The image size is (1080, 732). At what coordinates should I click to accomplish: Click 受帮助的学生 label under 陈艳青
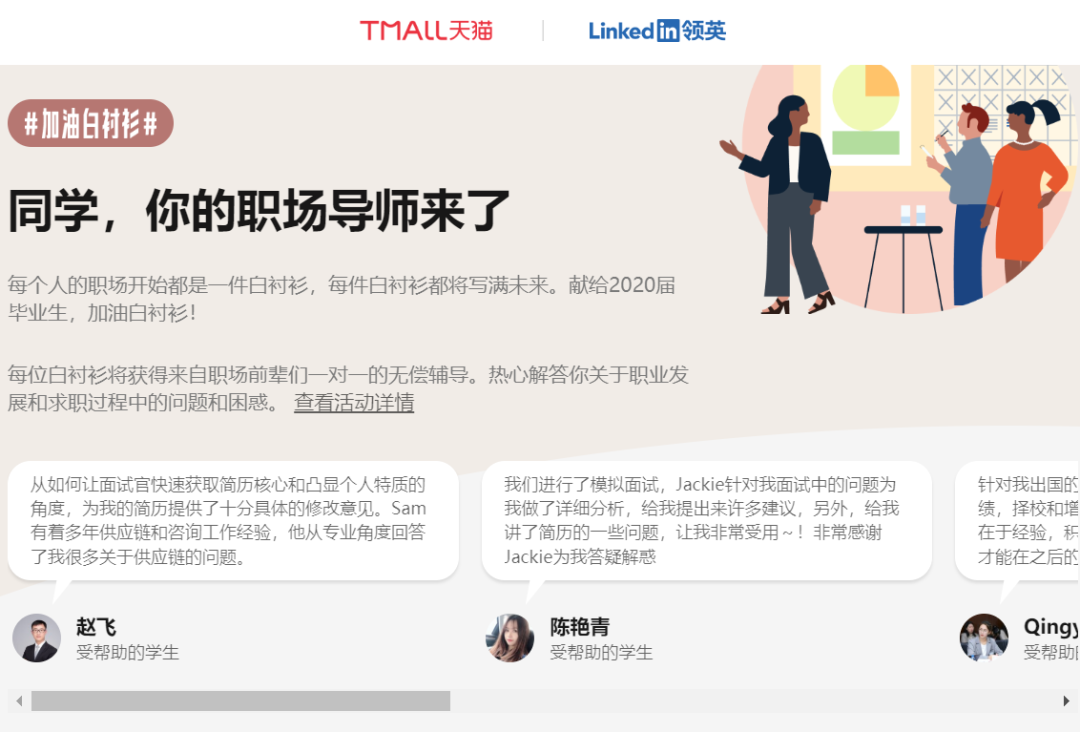601,652
